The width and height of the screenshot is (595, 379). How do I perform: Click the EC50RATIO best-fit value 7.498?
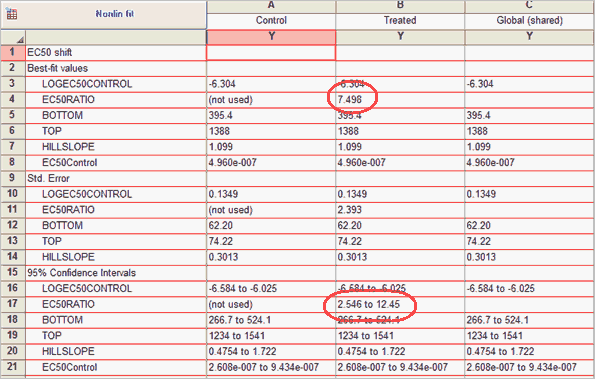[350, 100]
